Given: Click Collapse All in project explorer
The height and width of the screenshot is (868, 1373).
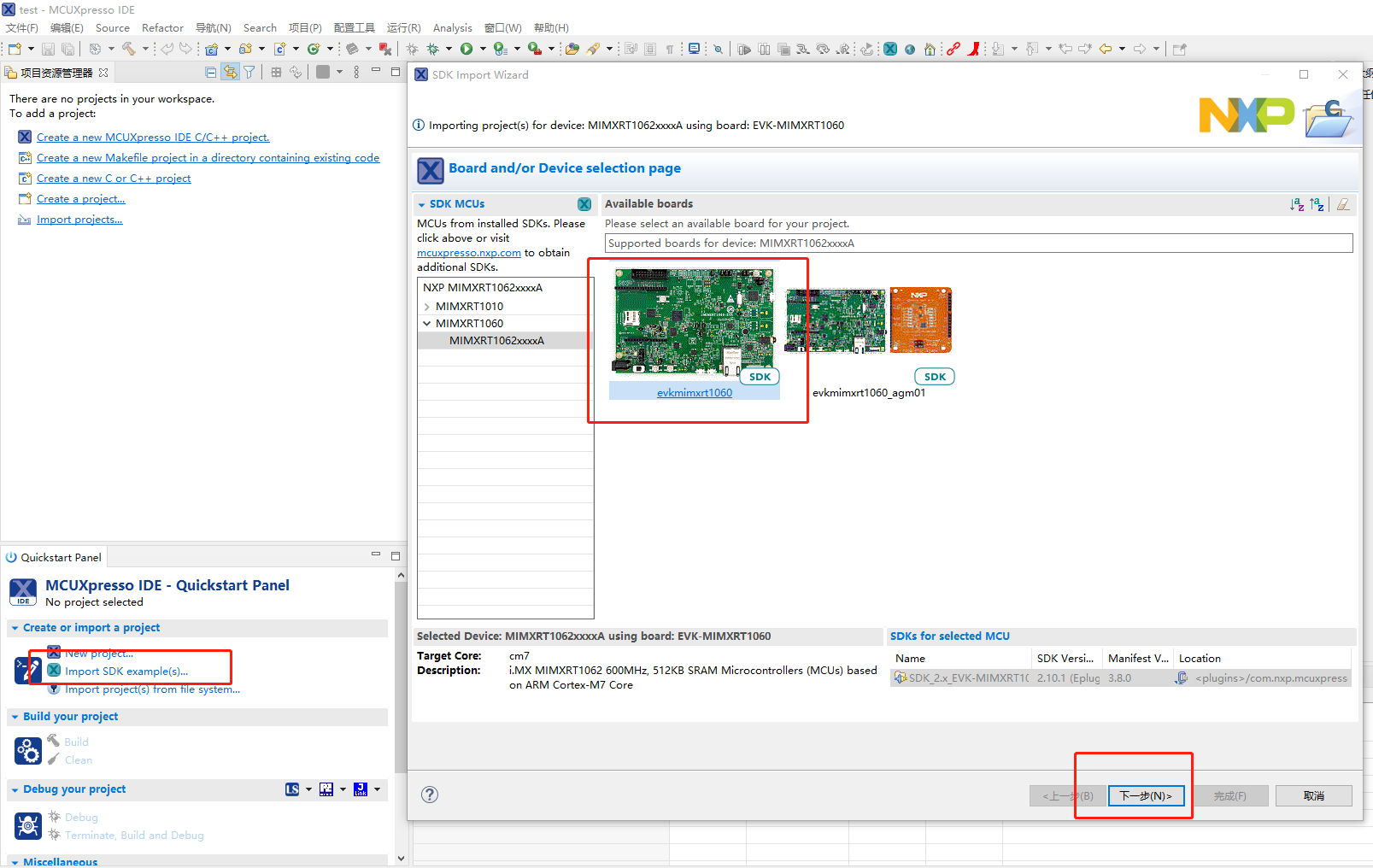Looking at the screenshot, I should [x=211, y=73].
